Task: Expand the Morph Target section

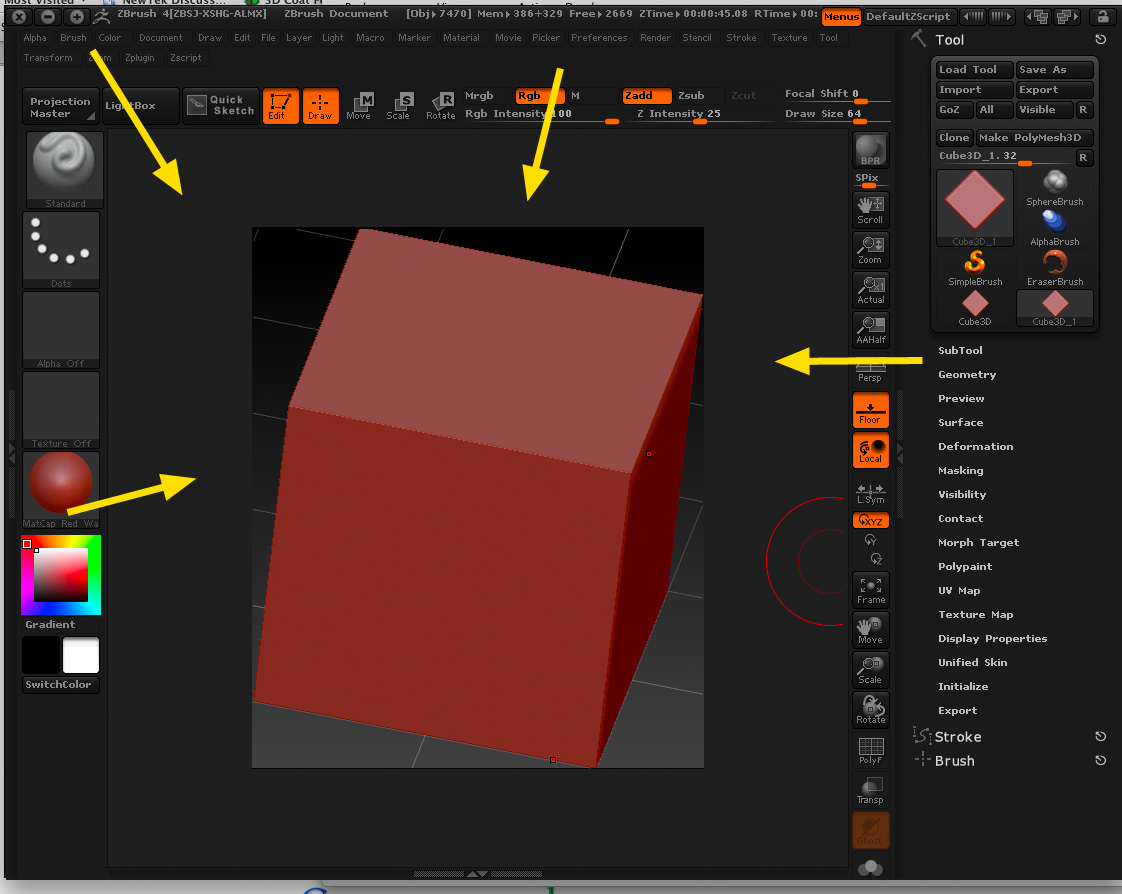Action: 978,543
